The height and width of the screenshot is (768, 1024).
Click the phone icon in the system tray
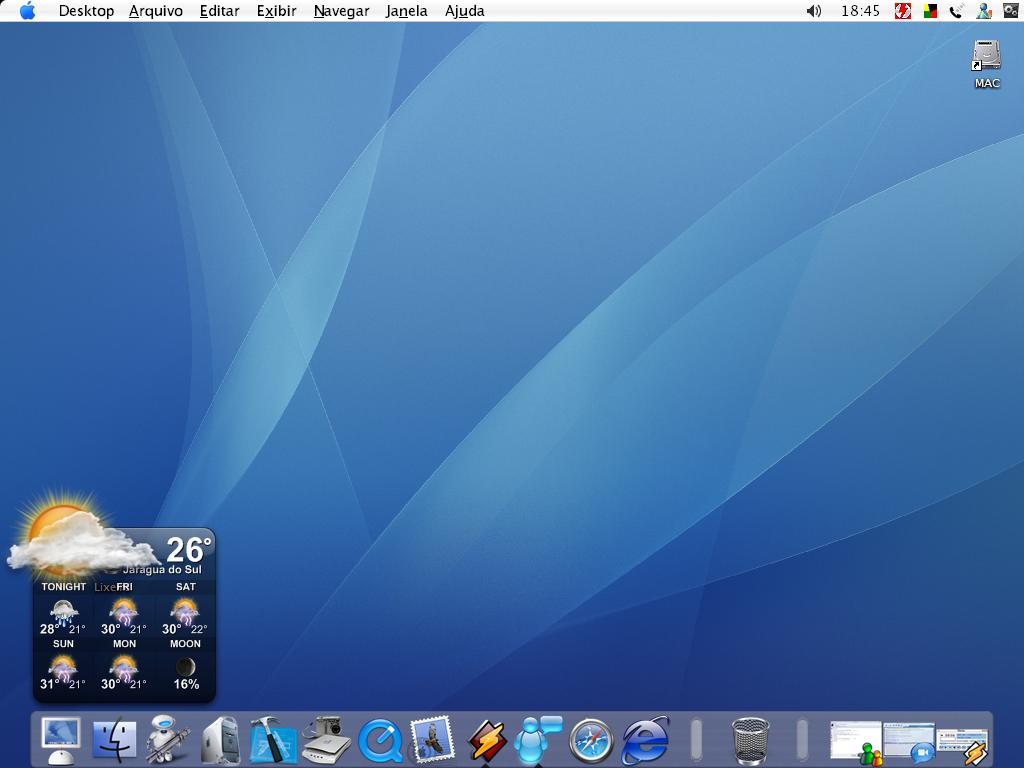(x=955, y=11)
